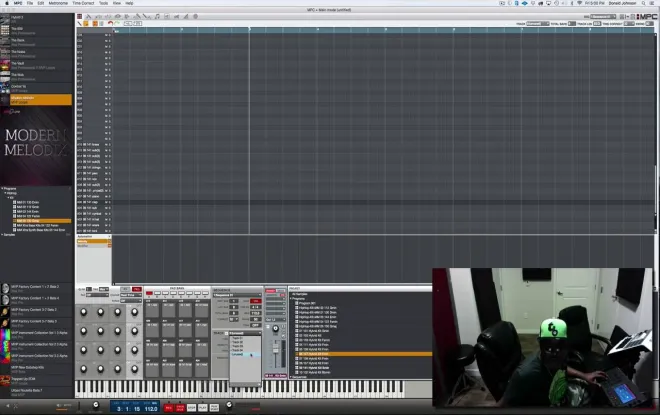Click the channel strip pan knob

tap(275, 328)
